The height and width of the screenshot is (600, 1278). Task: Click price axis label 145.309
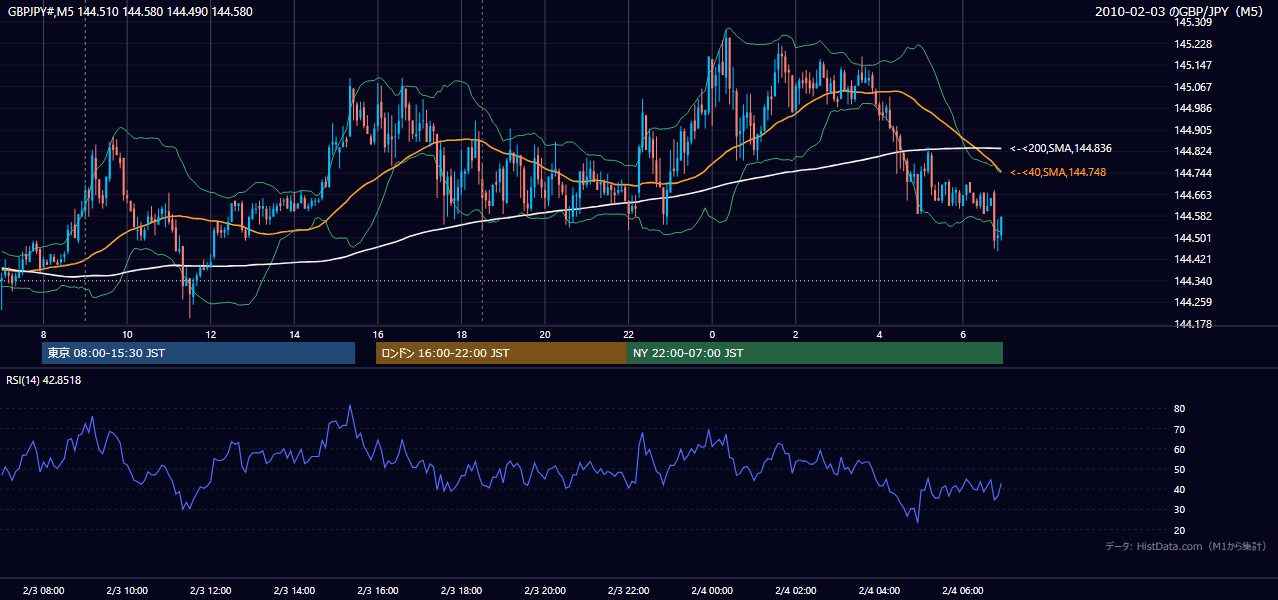click(x=1194, y=22)
